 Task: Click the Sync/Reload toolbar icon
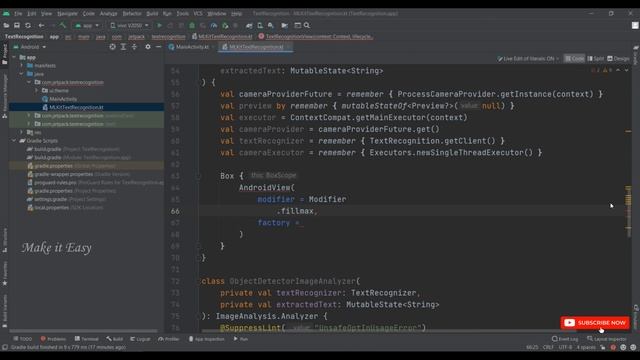[x=28, y=25]
